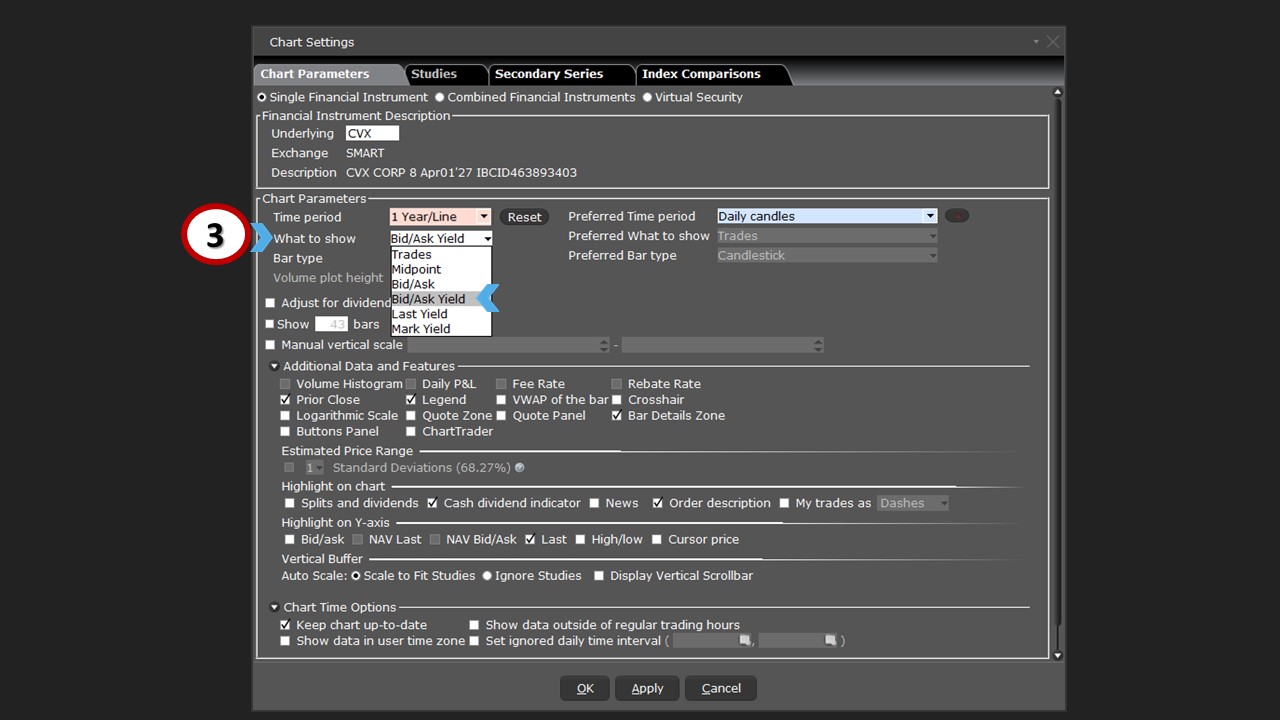Enable the Volume Histogram checkbox
Image resolution: width=1280 pixels, height=720 pixels.
pos(285,383)
